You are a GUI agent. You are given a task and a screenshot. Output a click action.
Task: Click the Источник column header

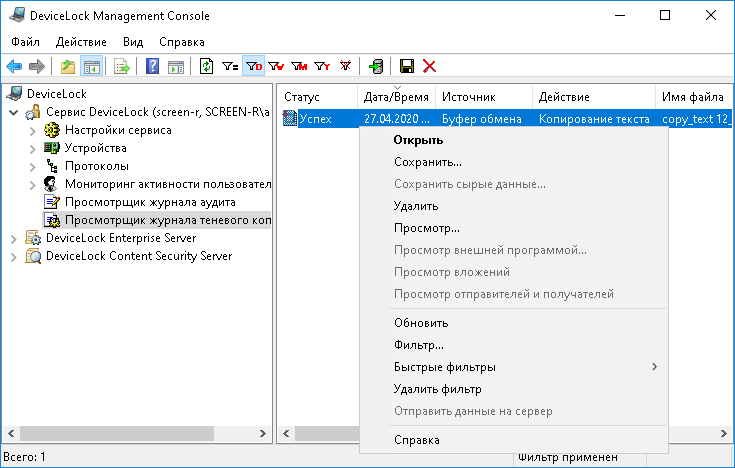click(x=469, y=97)
